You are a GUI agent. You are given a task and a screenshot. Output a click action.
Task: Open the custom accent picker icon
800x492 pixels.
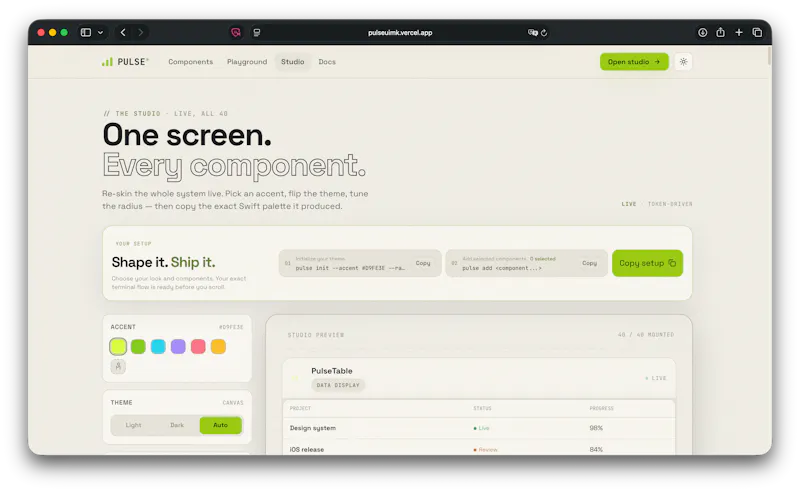[x=118, y=366]
